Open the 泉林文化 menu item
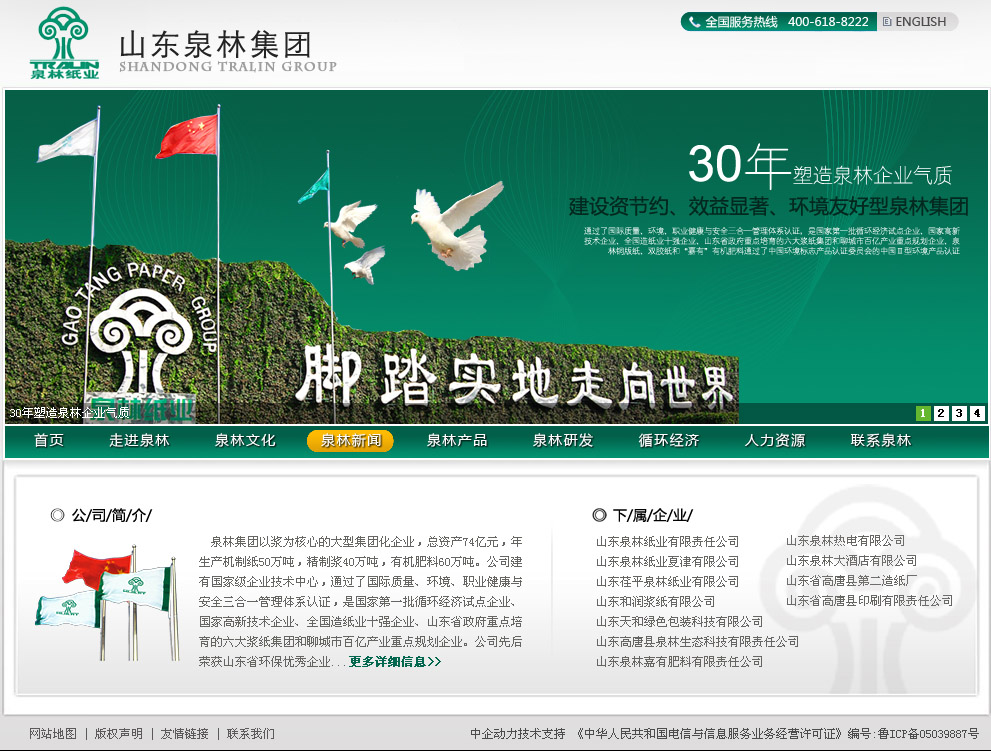The width and height of the screenshot is (991, 751). (245, 441)
